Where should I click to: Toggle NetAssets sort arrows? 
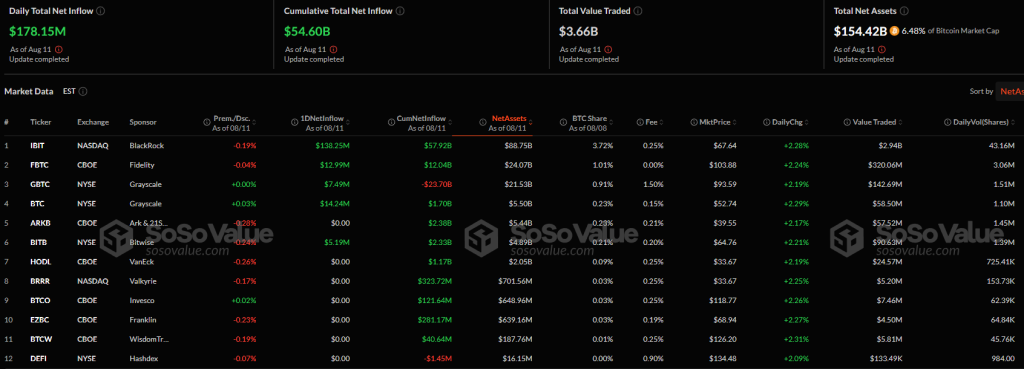point(530,122)
